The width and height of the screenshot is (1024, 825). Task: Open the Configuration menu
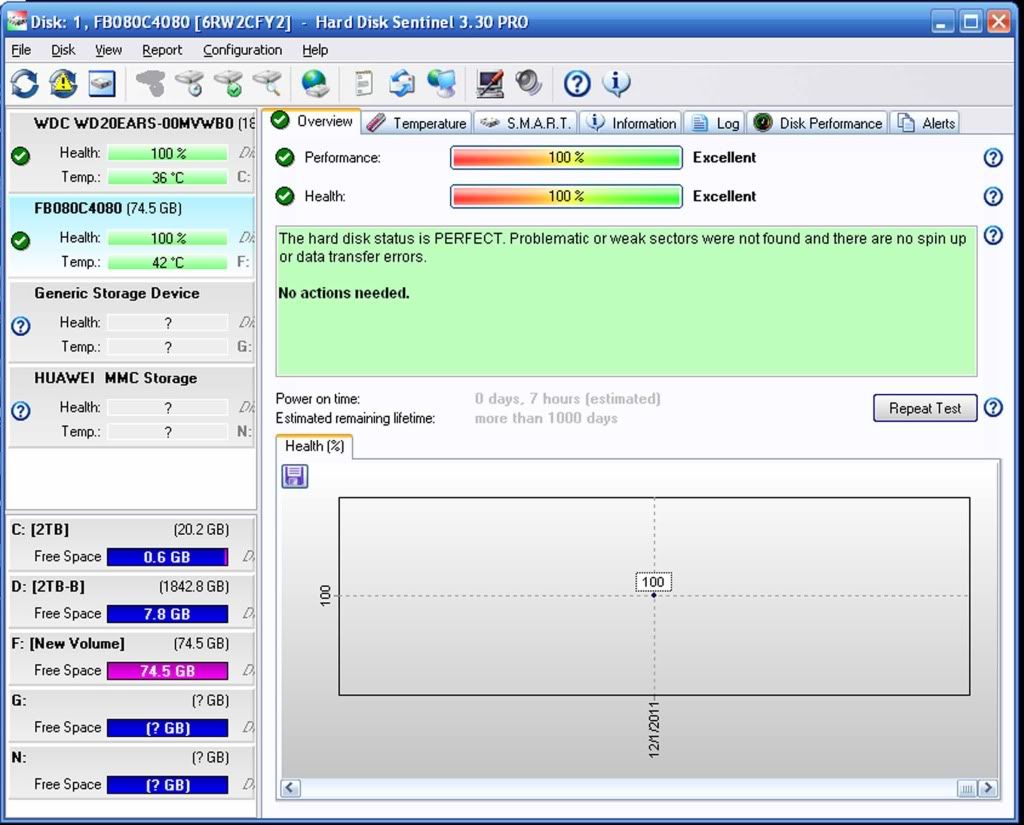tap(242, 50)
